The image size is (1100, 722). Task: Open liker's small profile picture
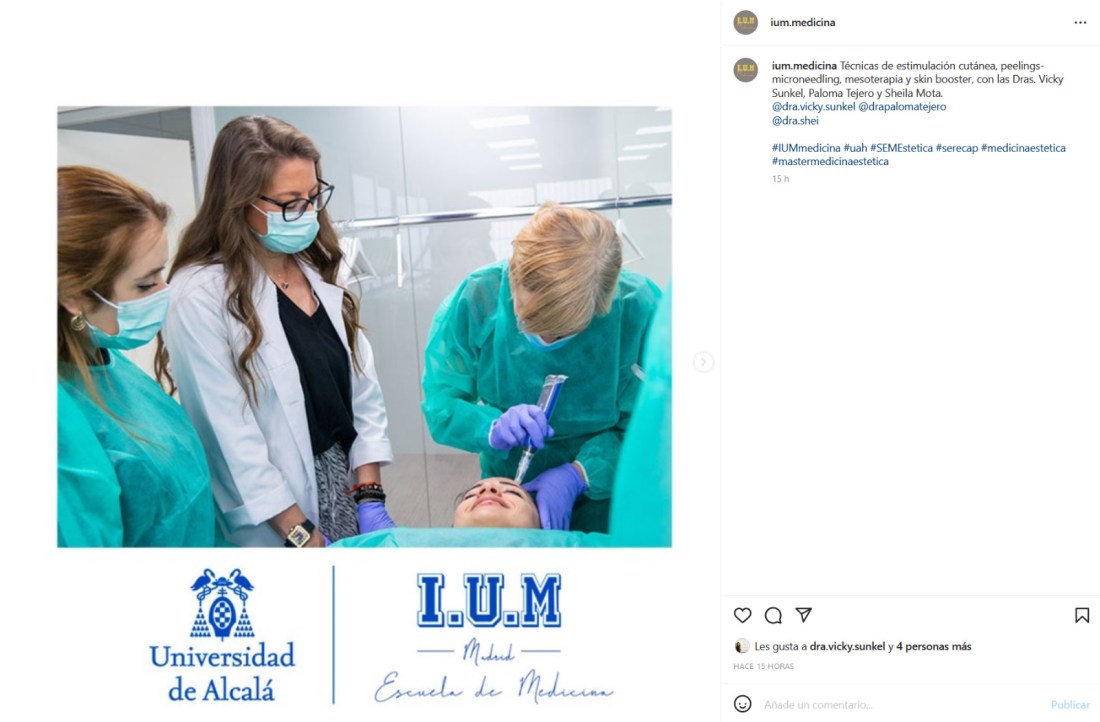[741, 646]
